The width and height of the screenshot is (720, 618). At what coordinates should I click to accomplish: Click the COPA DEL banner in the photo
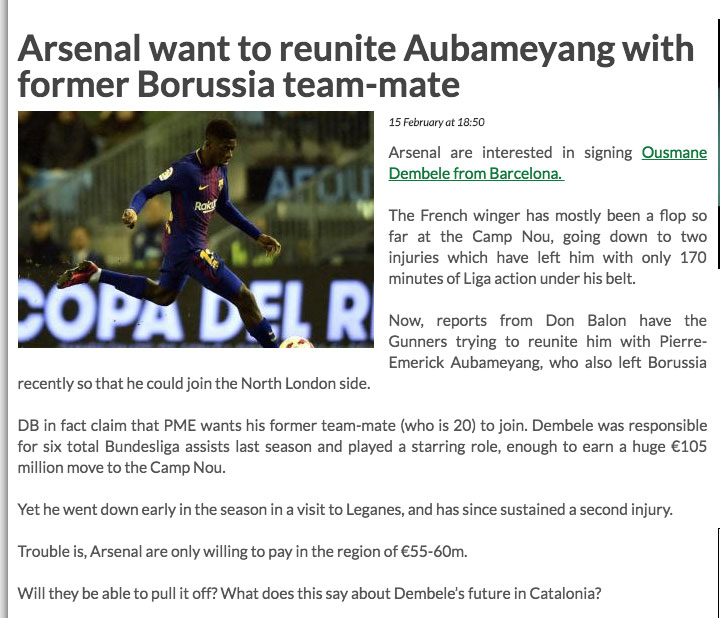point(196,310)
